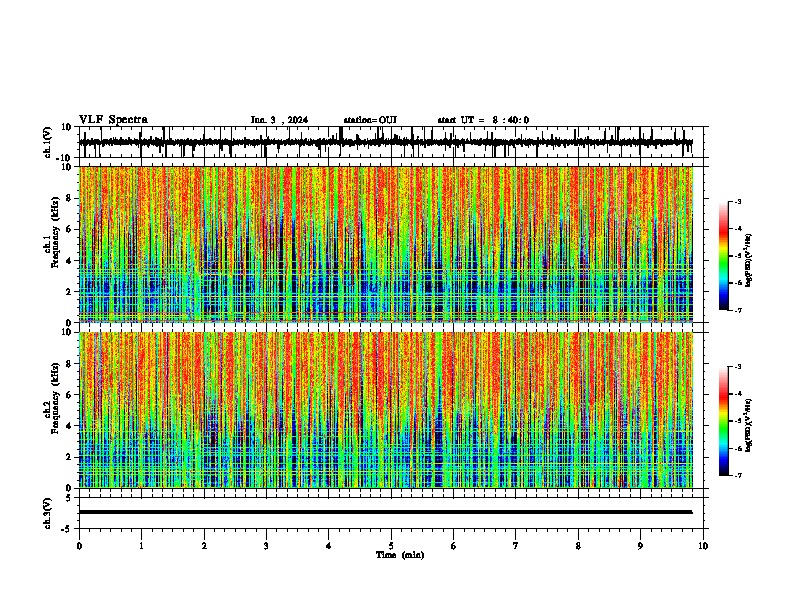
Task: Click the ch.2 spectrogram color scale bar
Action: tap(724, 421)
